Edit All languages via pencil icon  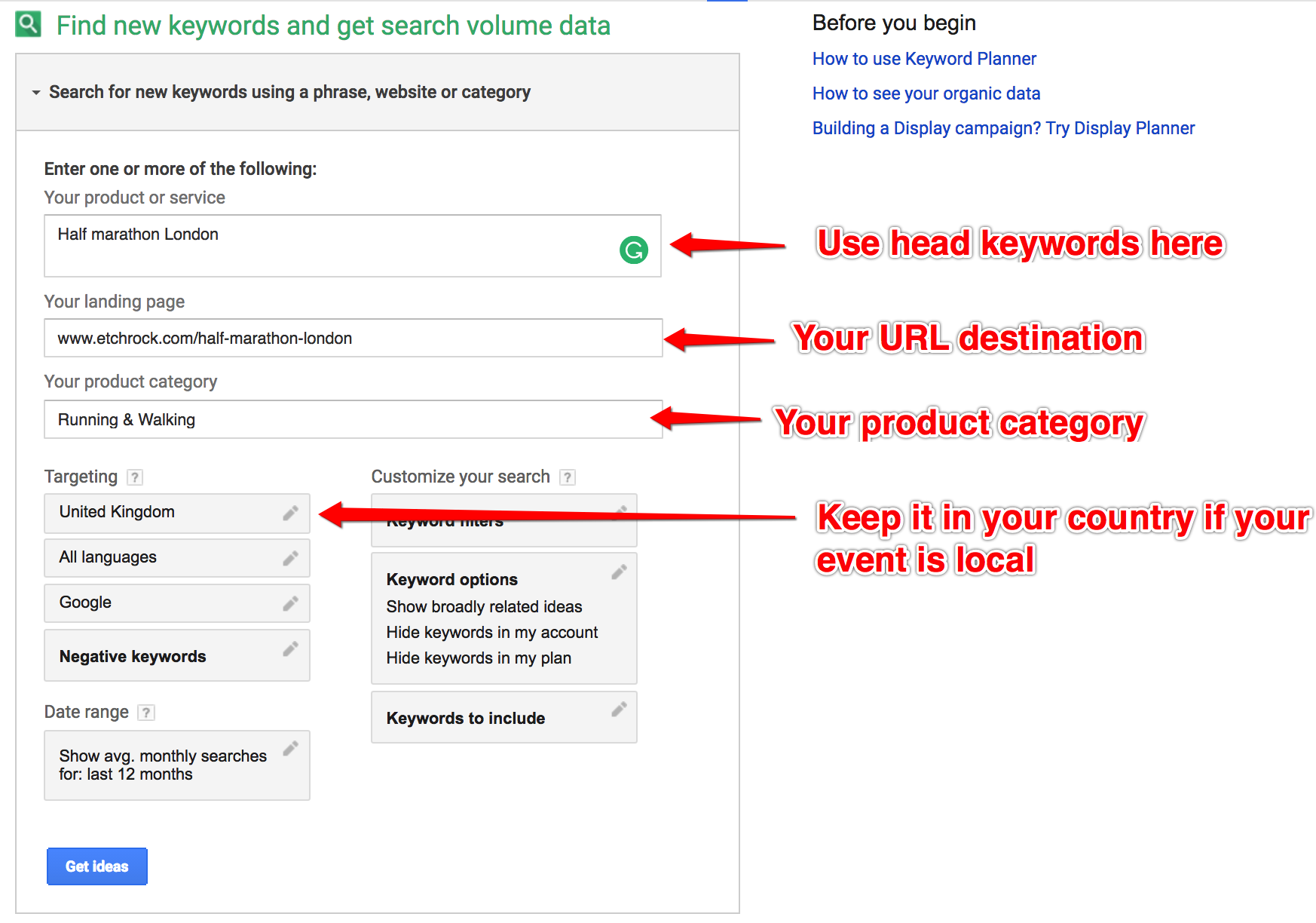click(x=290, y=559)
